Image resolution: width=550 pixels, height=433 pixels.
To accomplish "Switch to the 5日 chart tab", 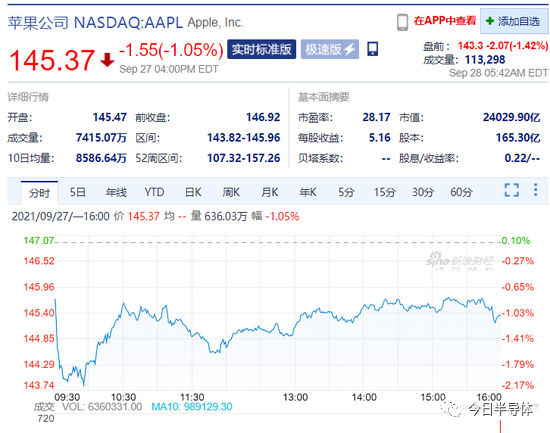I will tap(78, 192).
